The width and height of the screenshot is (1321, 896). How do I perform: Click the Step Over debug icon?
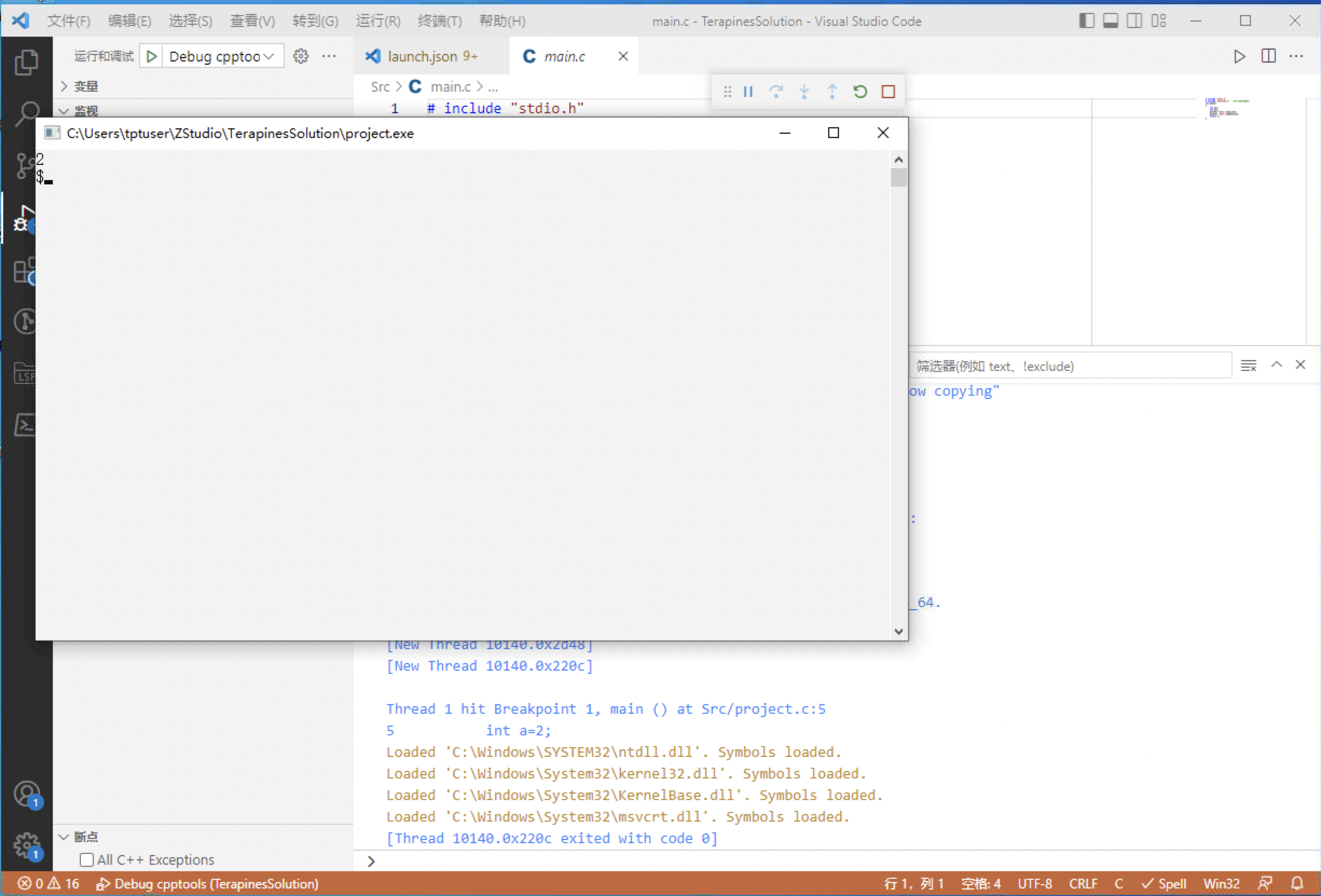[x=776, y=91]
